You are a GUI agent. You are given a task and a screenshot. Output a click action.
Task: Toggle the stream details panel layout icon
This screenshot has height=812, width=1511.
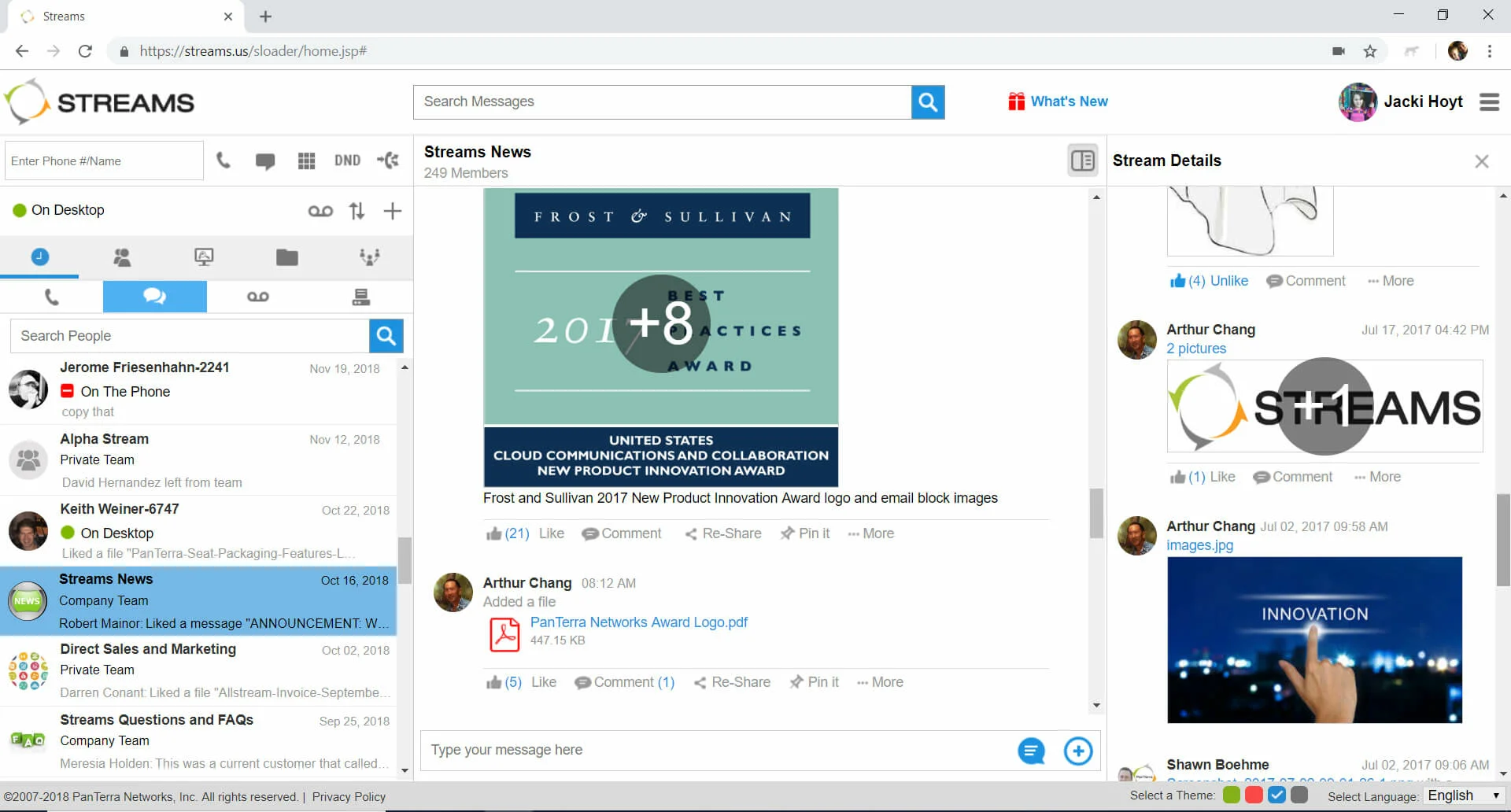click(x=1083, y=161)
